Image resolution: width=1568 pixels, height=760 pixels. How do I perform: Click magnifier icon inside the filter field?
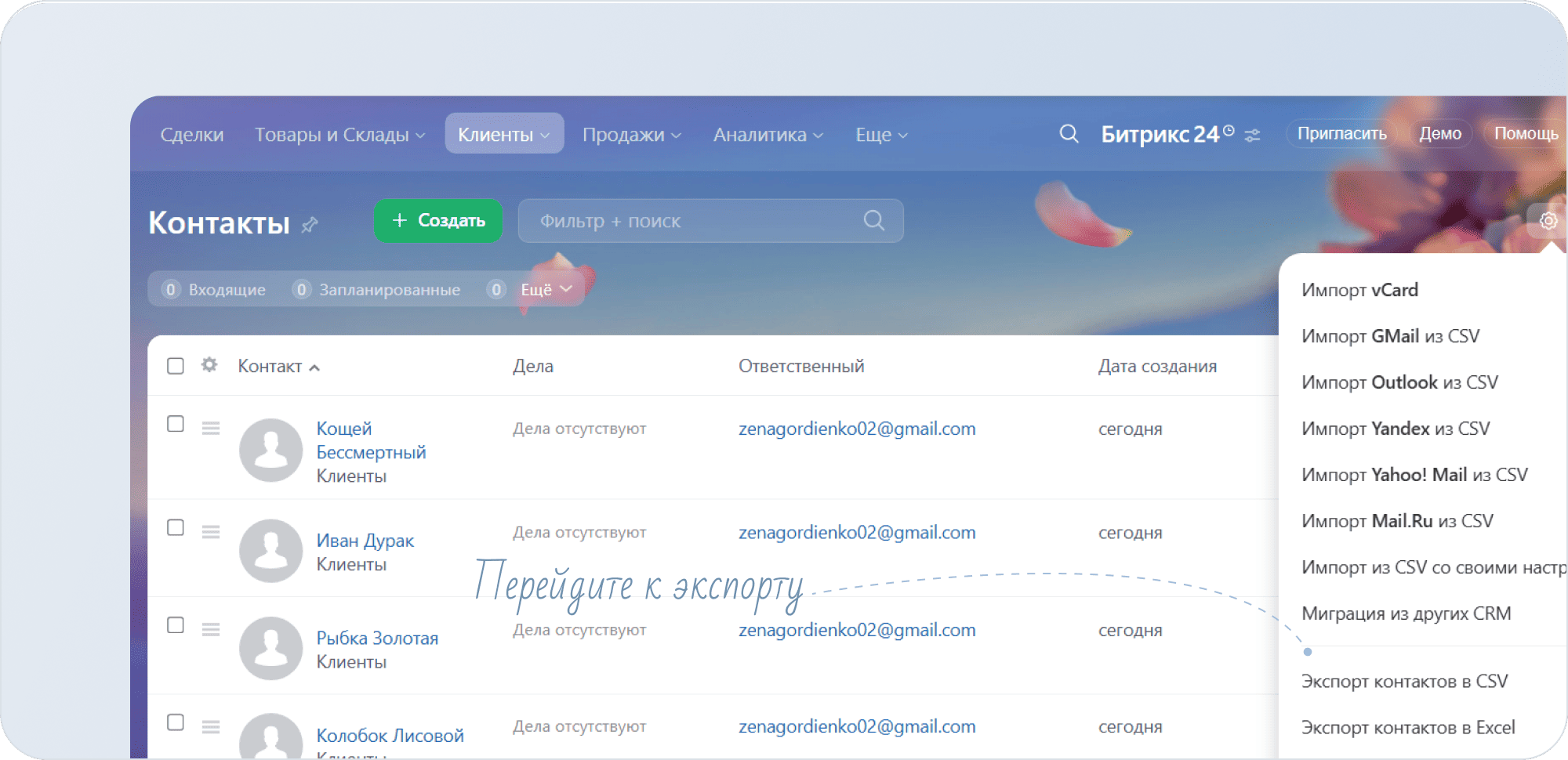873,221
